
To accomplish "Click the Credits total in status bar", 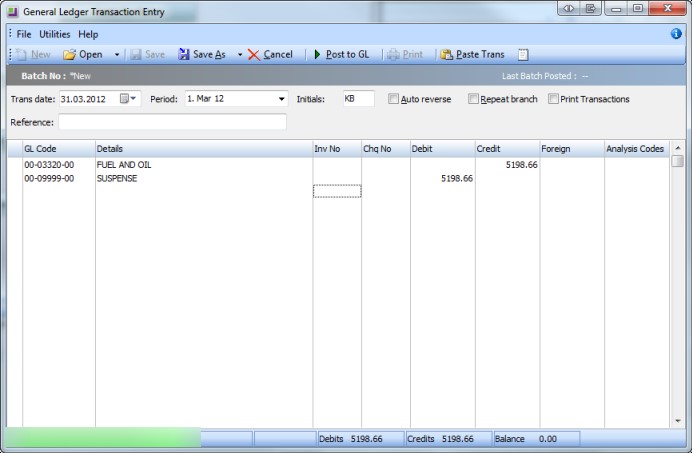I will [448, 439].
